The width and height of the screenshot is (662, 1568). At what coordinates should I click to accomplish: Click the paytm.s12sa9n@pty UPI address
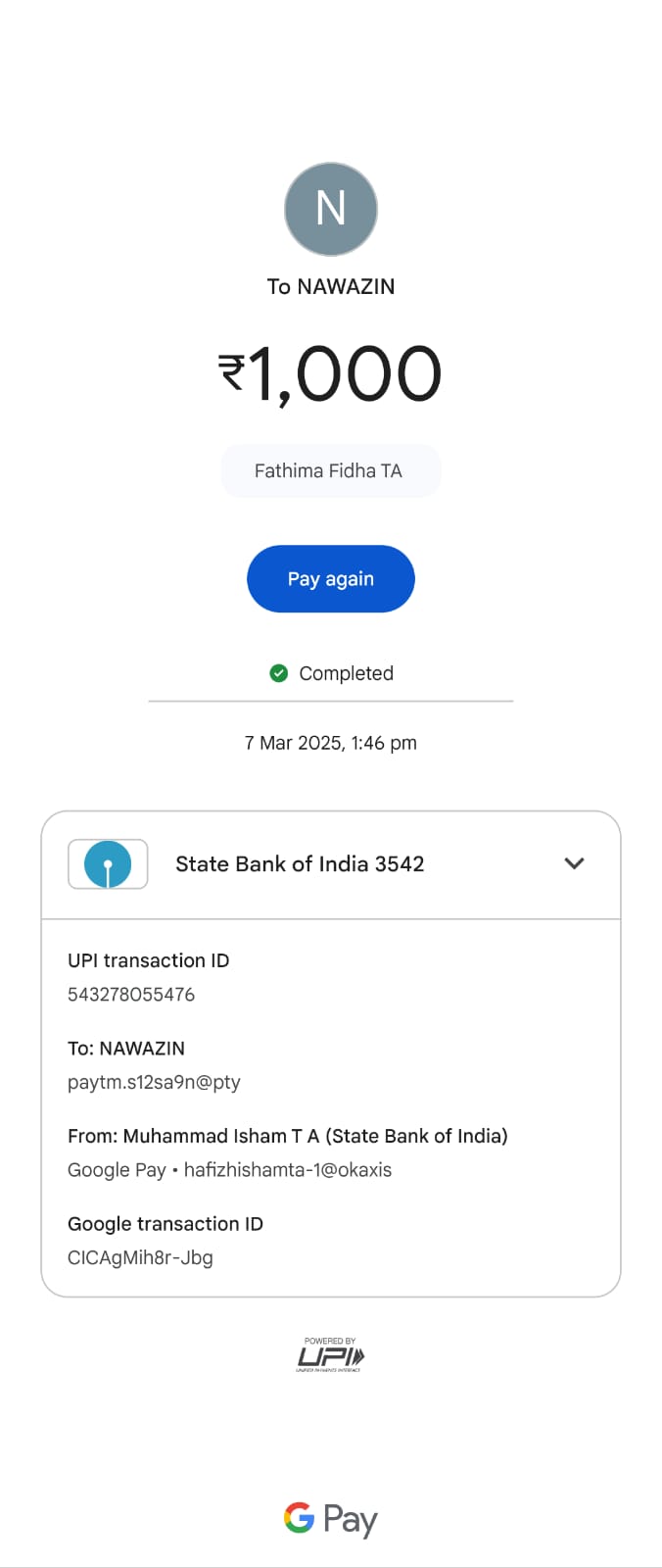pyautogui.click(x=154, y=1082)
